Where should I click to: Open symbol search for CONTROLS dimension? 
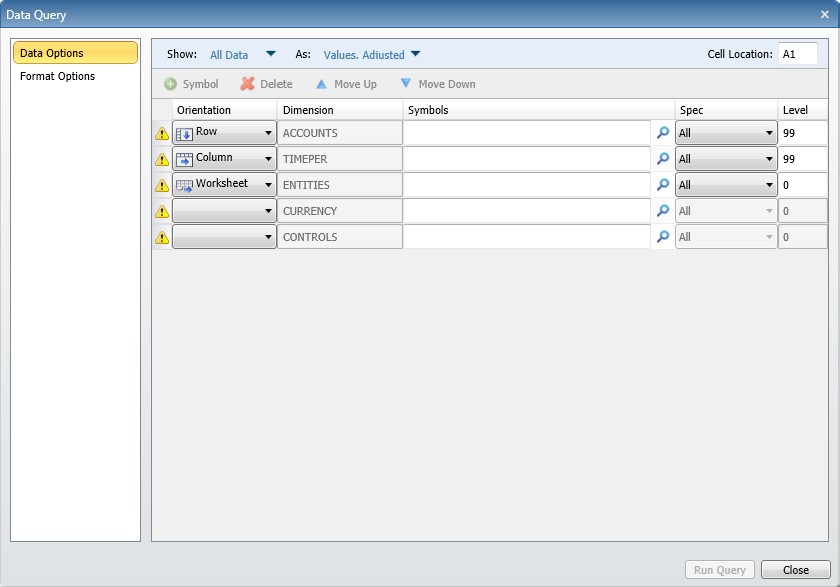pyautogui.click(x=662, y=237)
